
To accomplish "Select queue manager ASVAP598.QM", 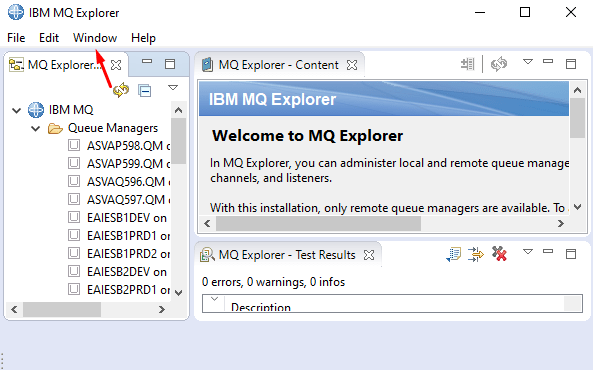I will tap(128, 146).
